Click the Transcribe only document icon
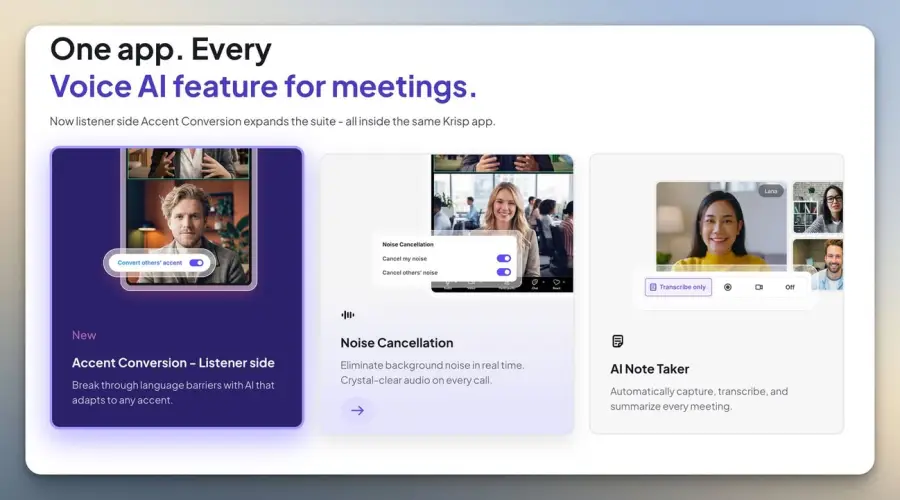Viewport: 900px width, 500px height. (653, 287)
